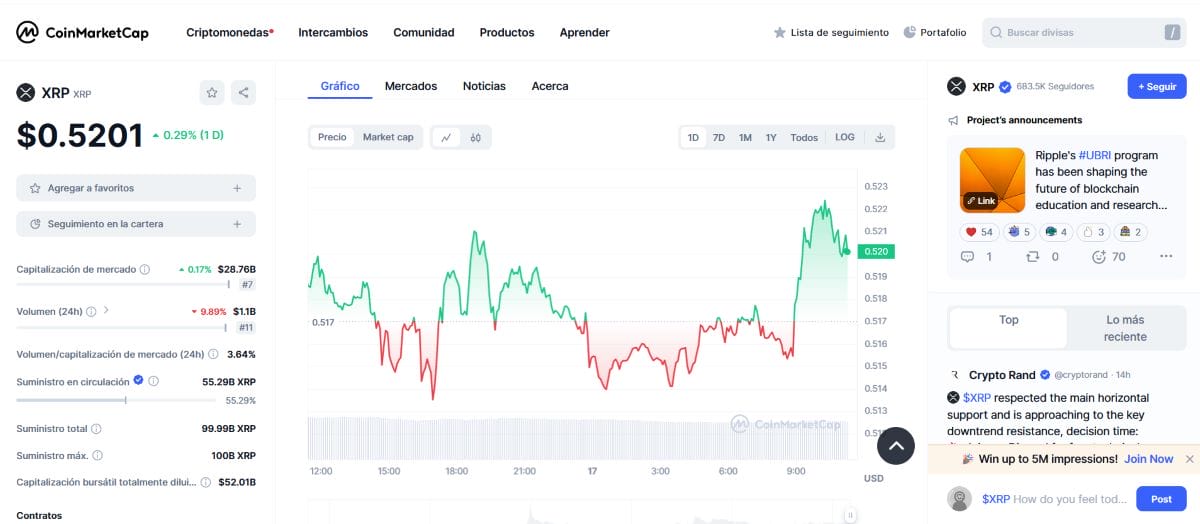Screen dimensions: 1200x524
Task: Click the comment icon on announcement
Action: (x=967, y=256)
